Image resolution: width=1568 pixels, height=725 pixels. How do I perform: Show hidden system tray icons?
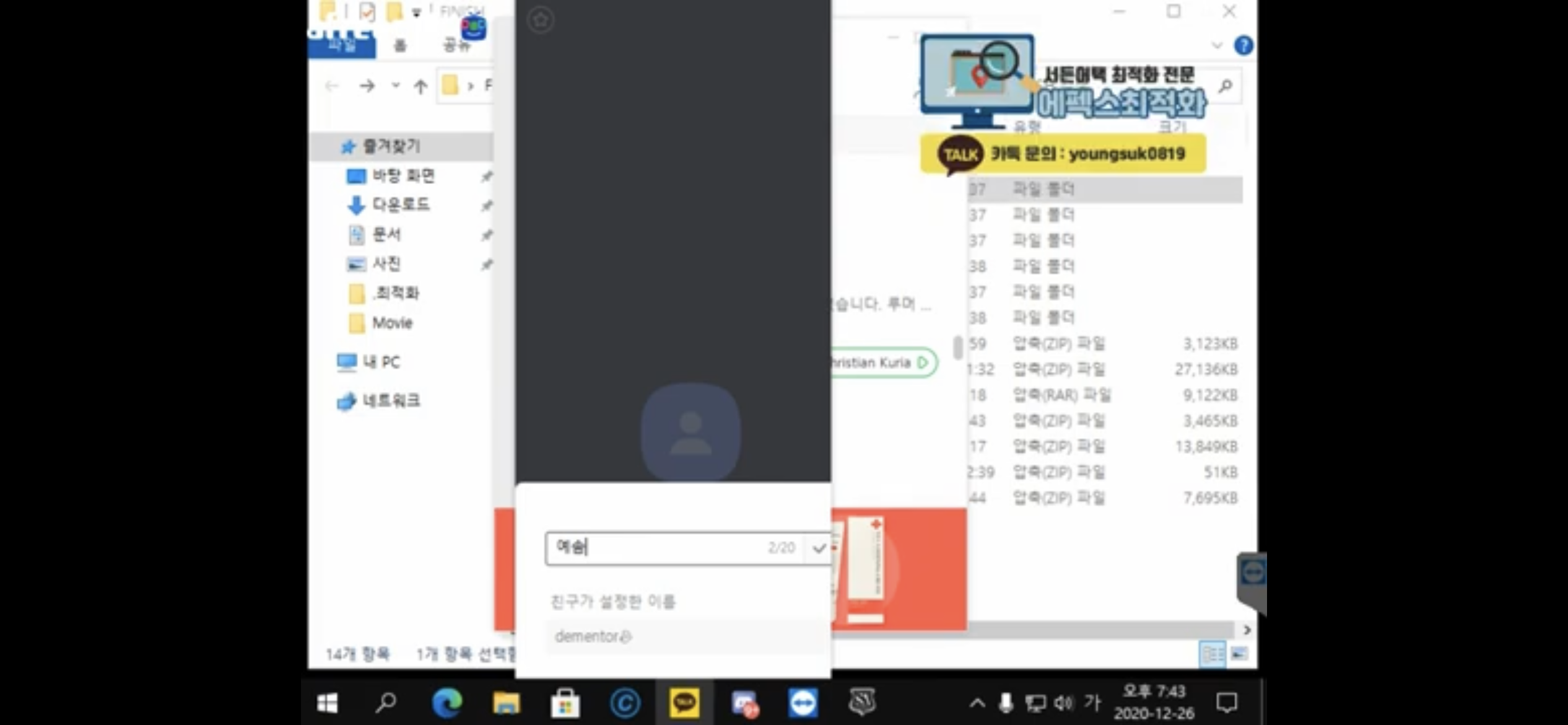pyautogui.click(x=977, y=703)
